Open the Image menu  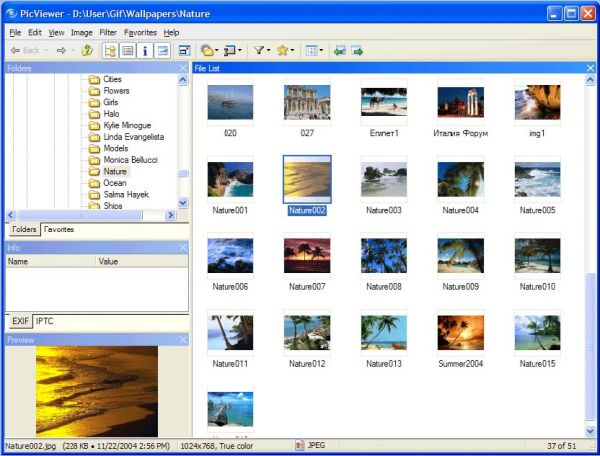81,32
